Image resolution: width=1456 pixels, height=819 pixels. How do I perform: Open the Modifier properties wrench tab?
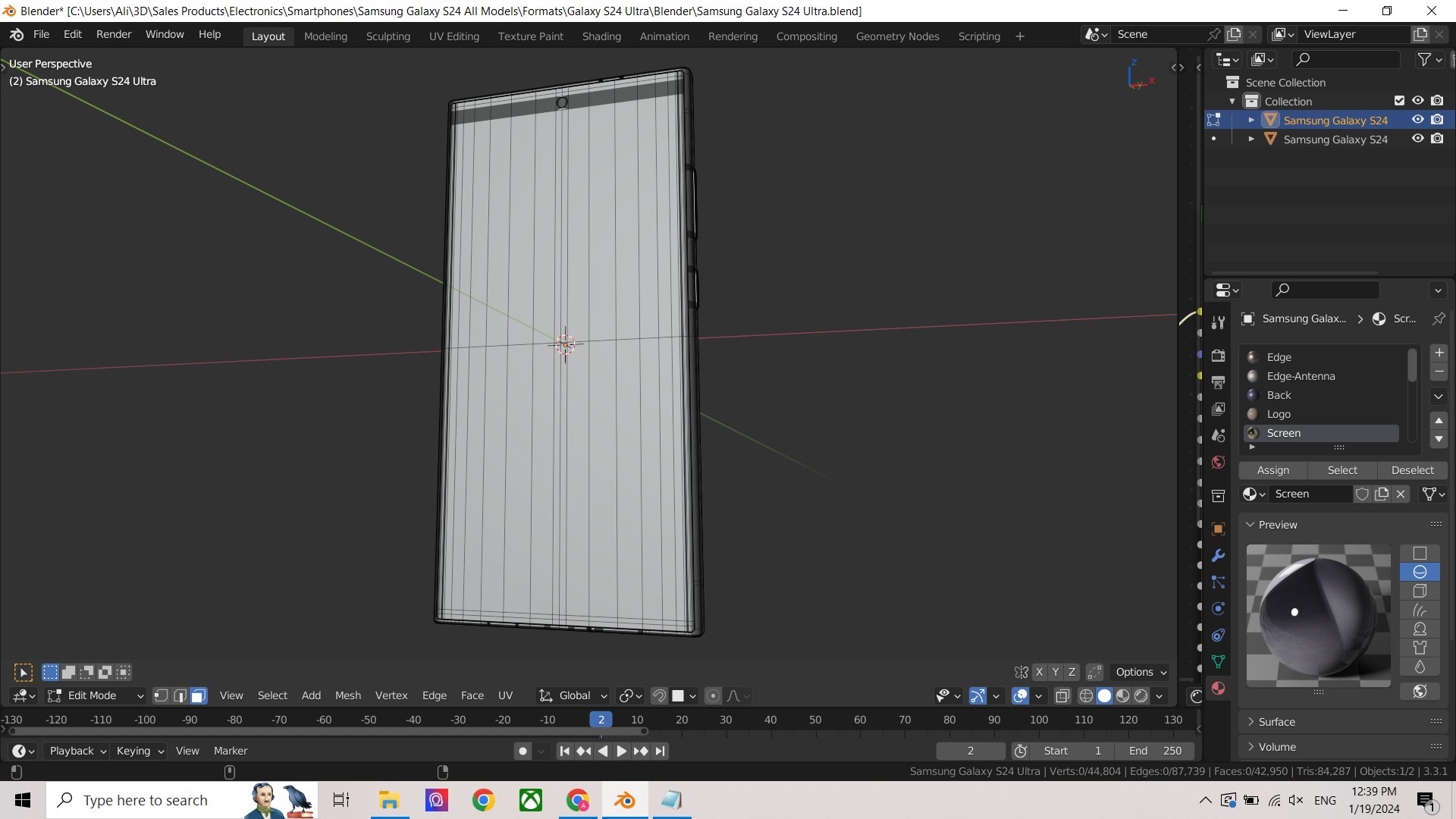[1218, 555]
